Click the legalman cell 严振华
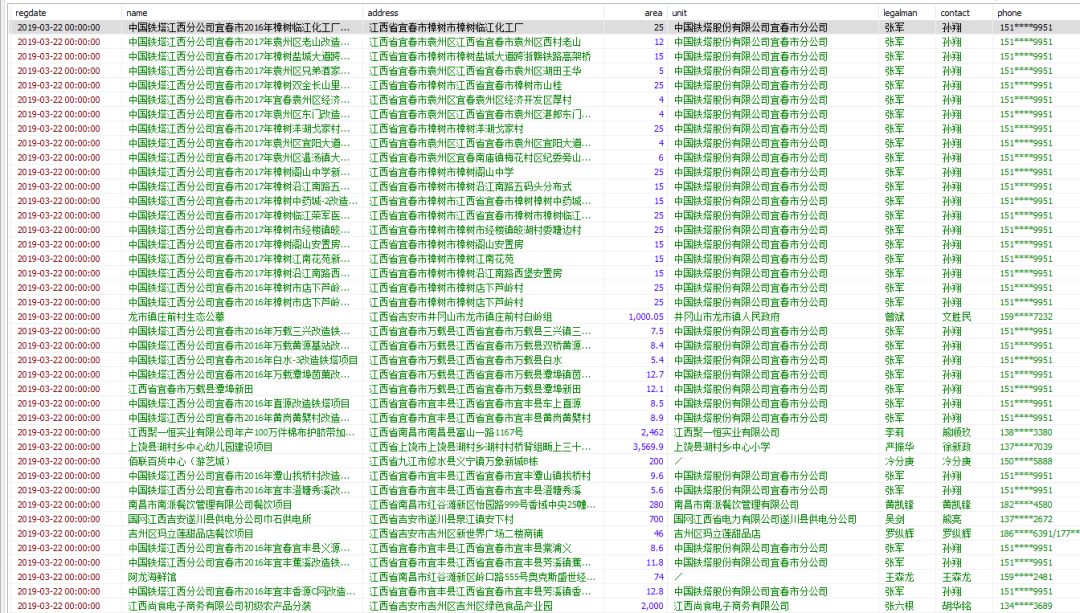 pos(900,447)
